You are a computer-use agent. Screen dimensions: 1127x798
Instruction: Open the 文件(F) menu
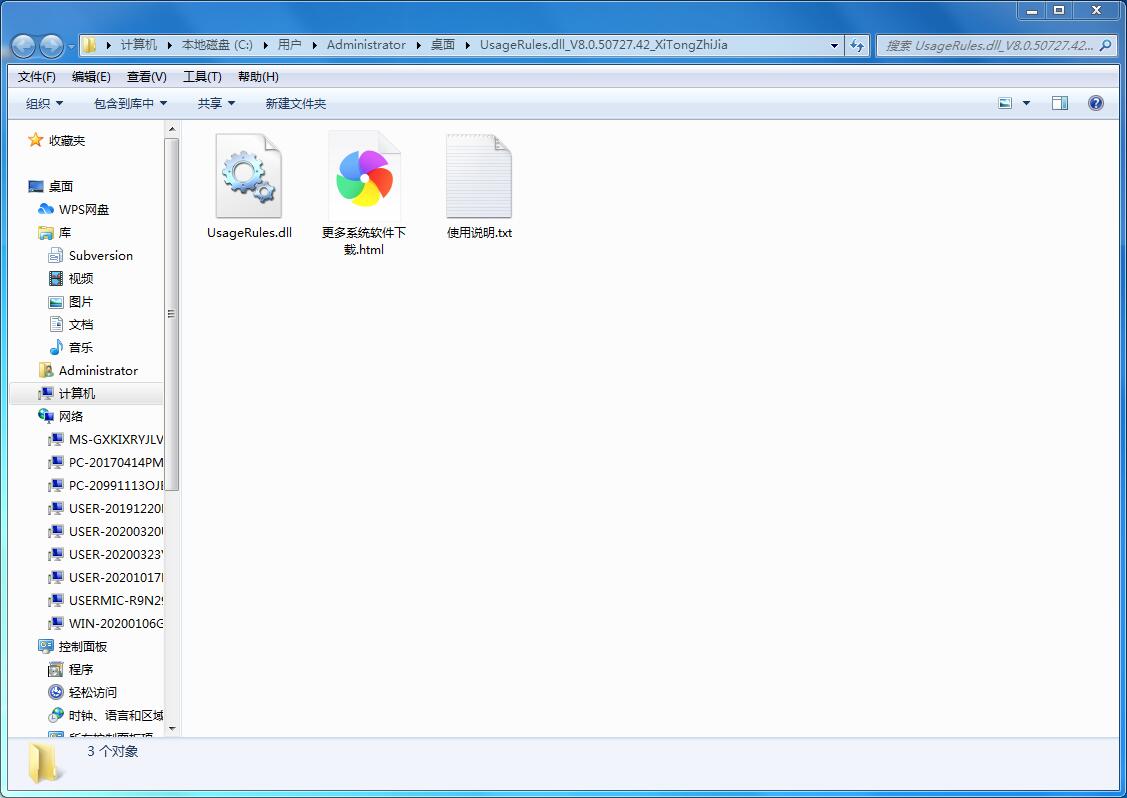(37, 76)
